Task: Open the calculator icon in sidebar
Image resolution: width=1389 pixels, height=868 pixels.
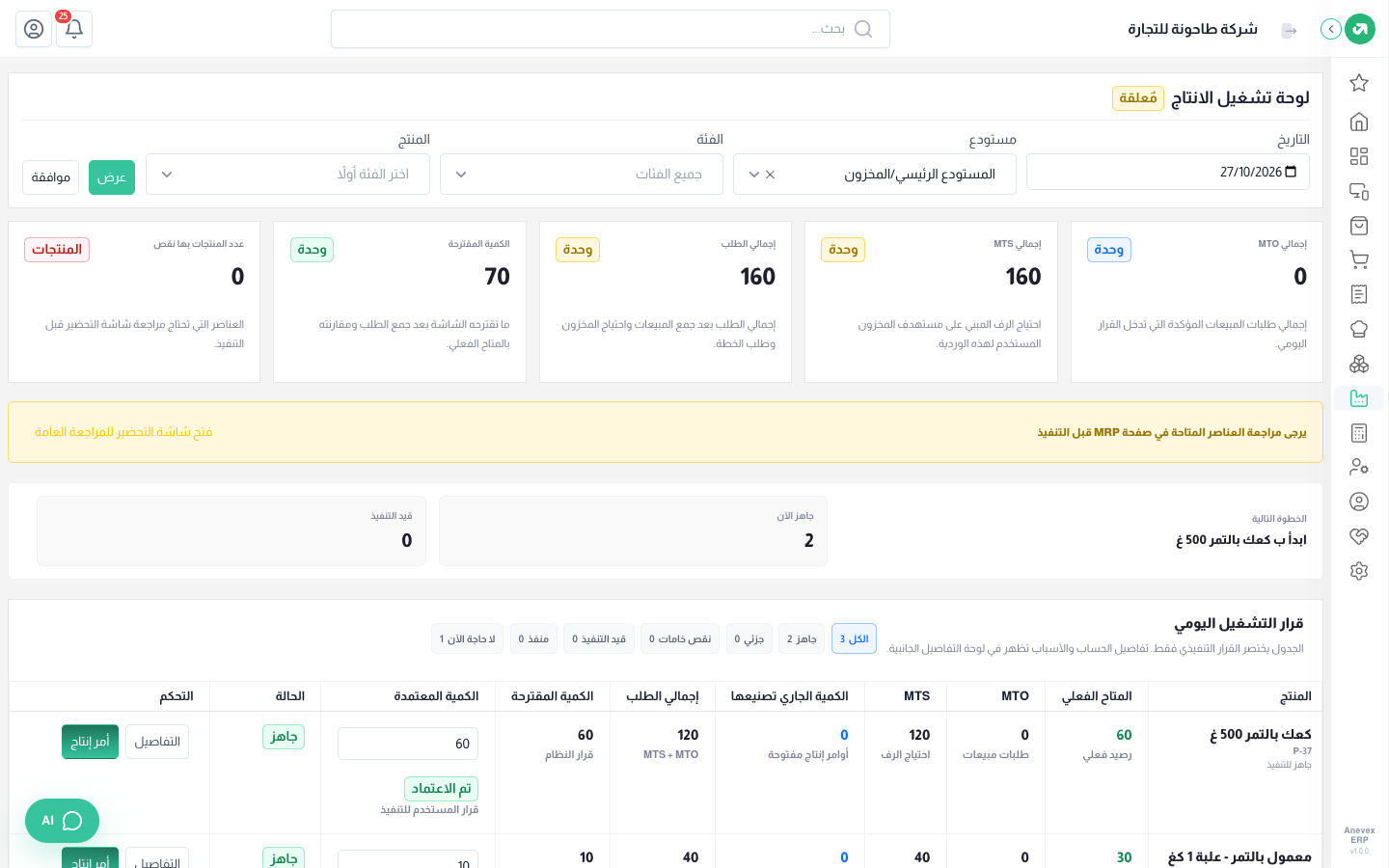Action: point(1359,433)
